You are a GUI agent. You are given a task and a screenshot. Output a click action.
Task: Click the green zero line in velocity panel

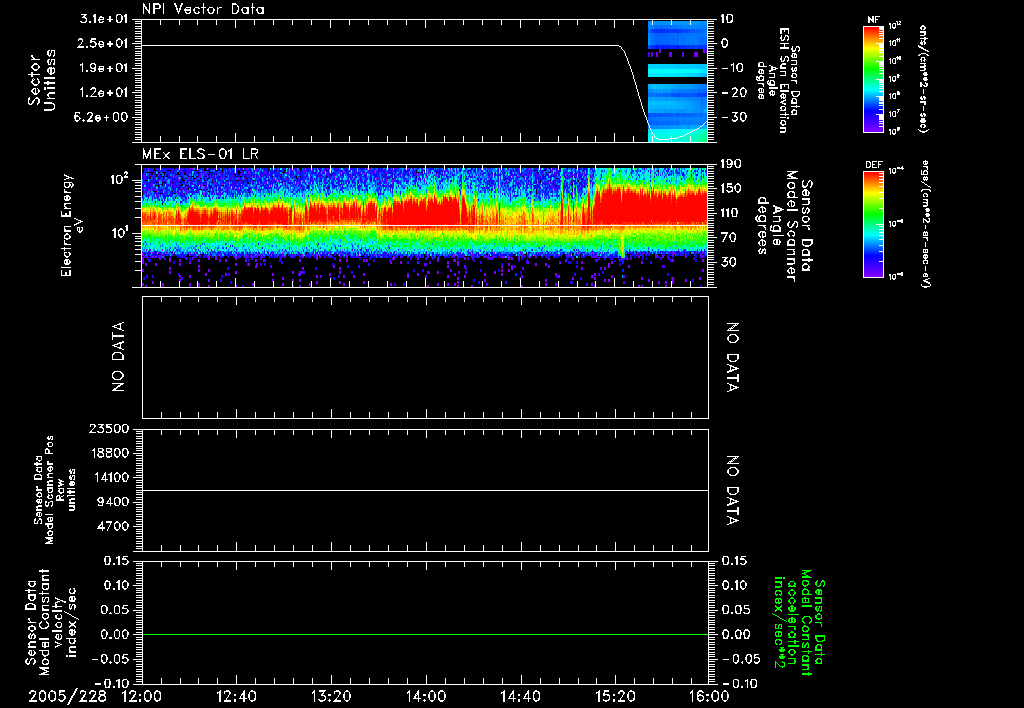(x=425, y=634)
